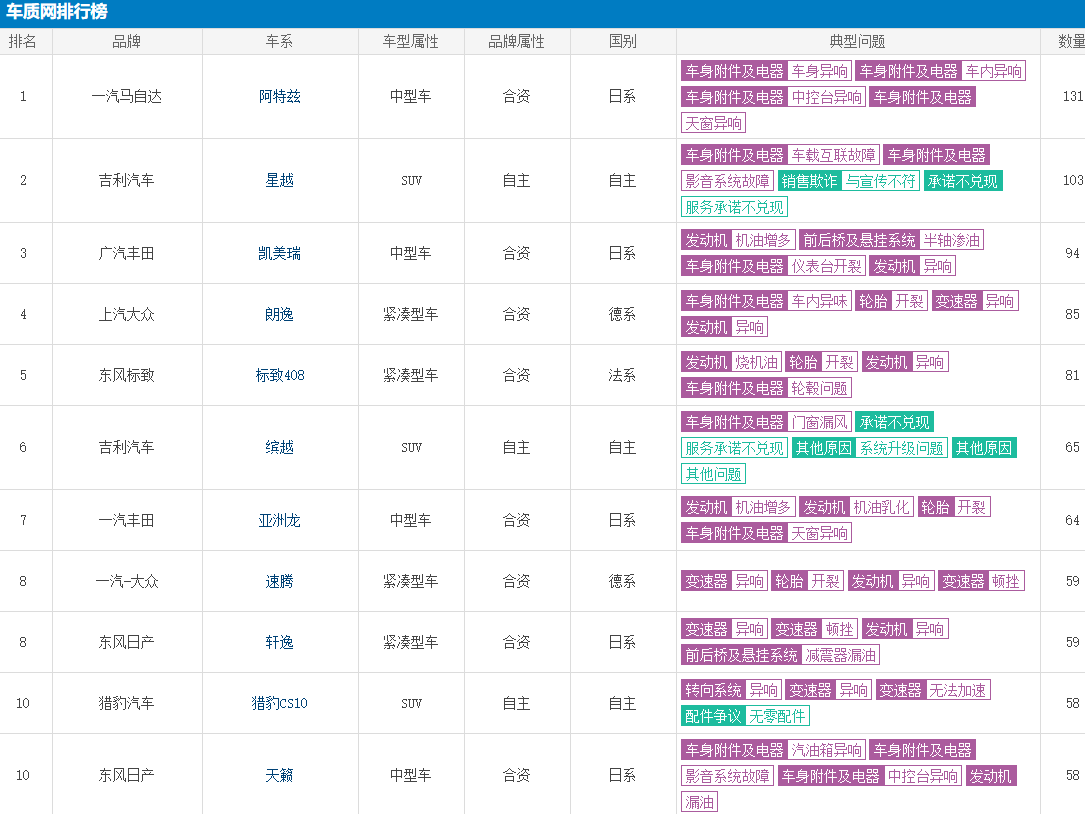Click the 汽油箱异响 tag for 天籁

pos(827,750)
